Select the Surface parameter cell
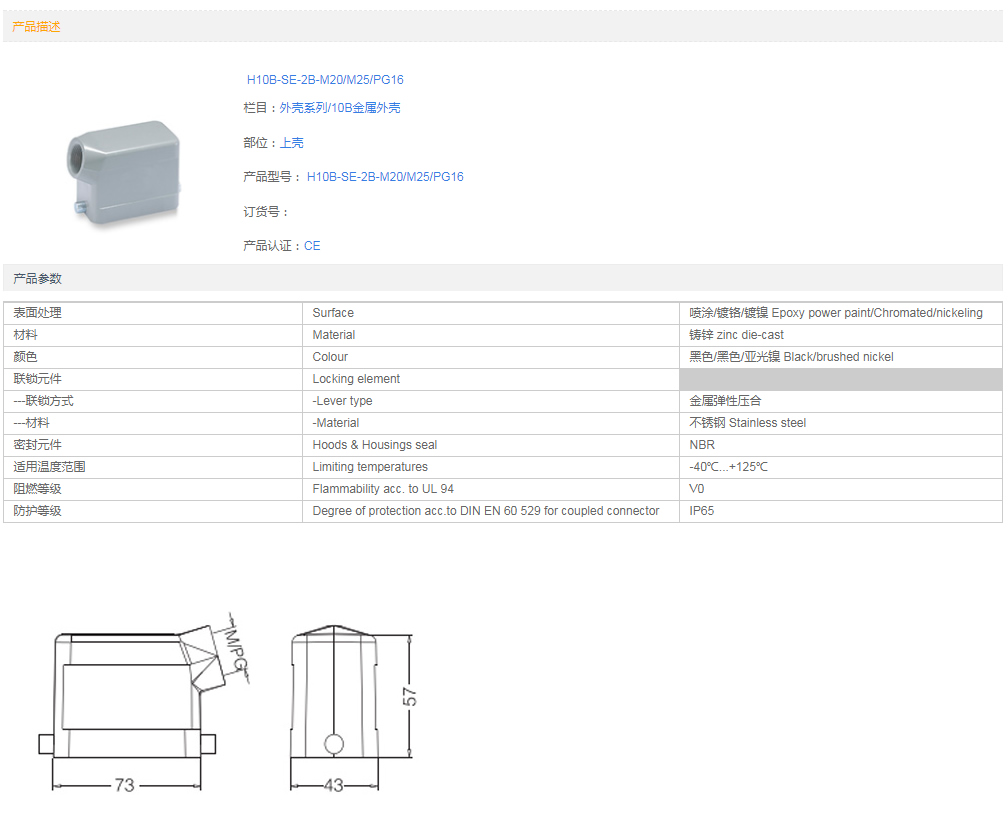This screenshot has width=1008, height=828. [x=333, y=313]
